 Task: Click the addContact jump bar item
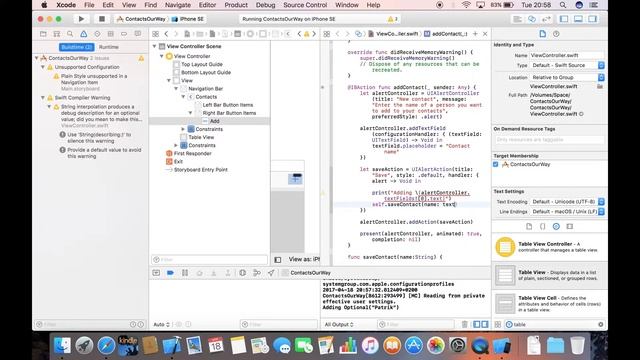tap(446, 34)
